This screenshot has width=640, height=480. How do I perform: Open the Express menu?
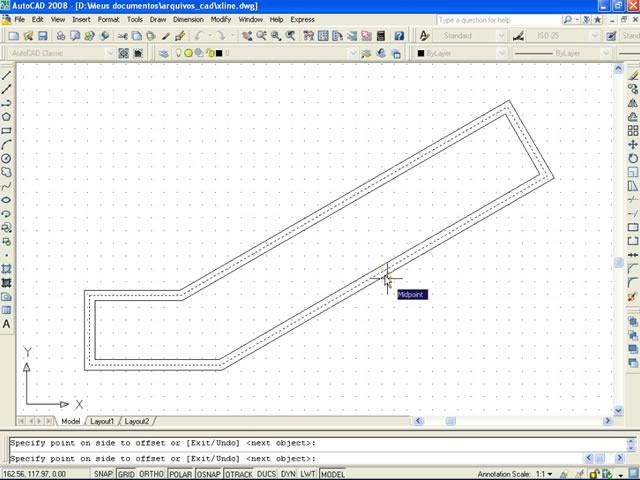pos(302,20)
